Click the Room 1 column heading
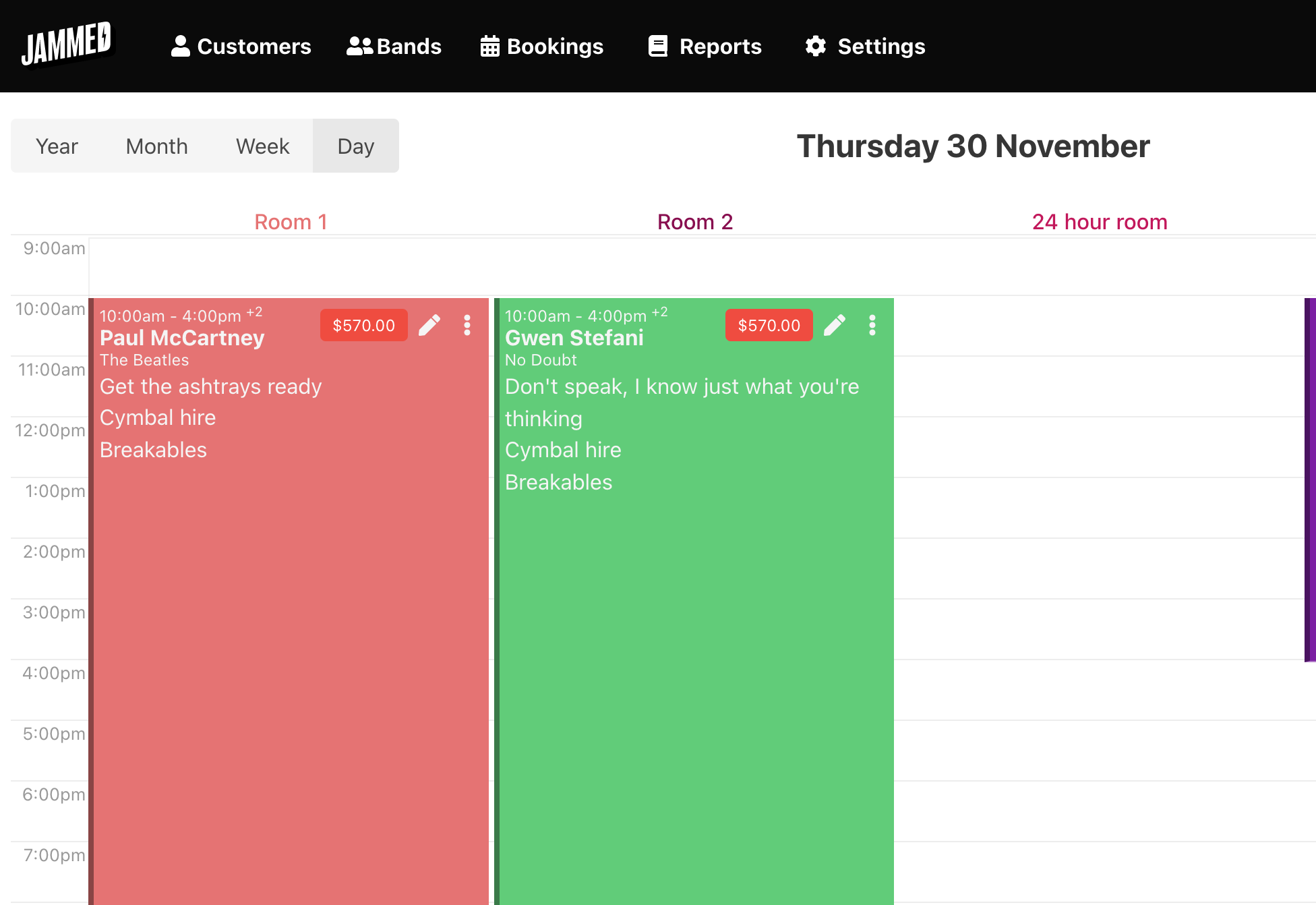The width and height of the screenshot is (1316, 905). (291, 221)
